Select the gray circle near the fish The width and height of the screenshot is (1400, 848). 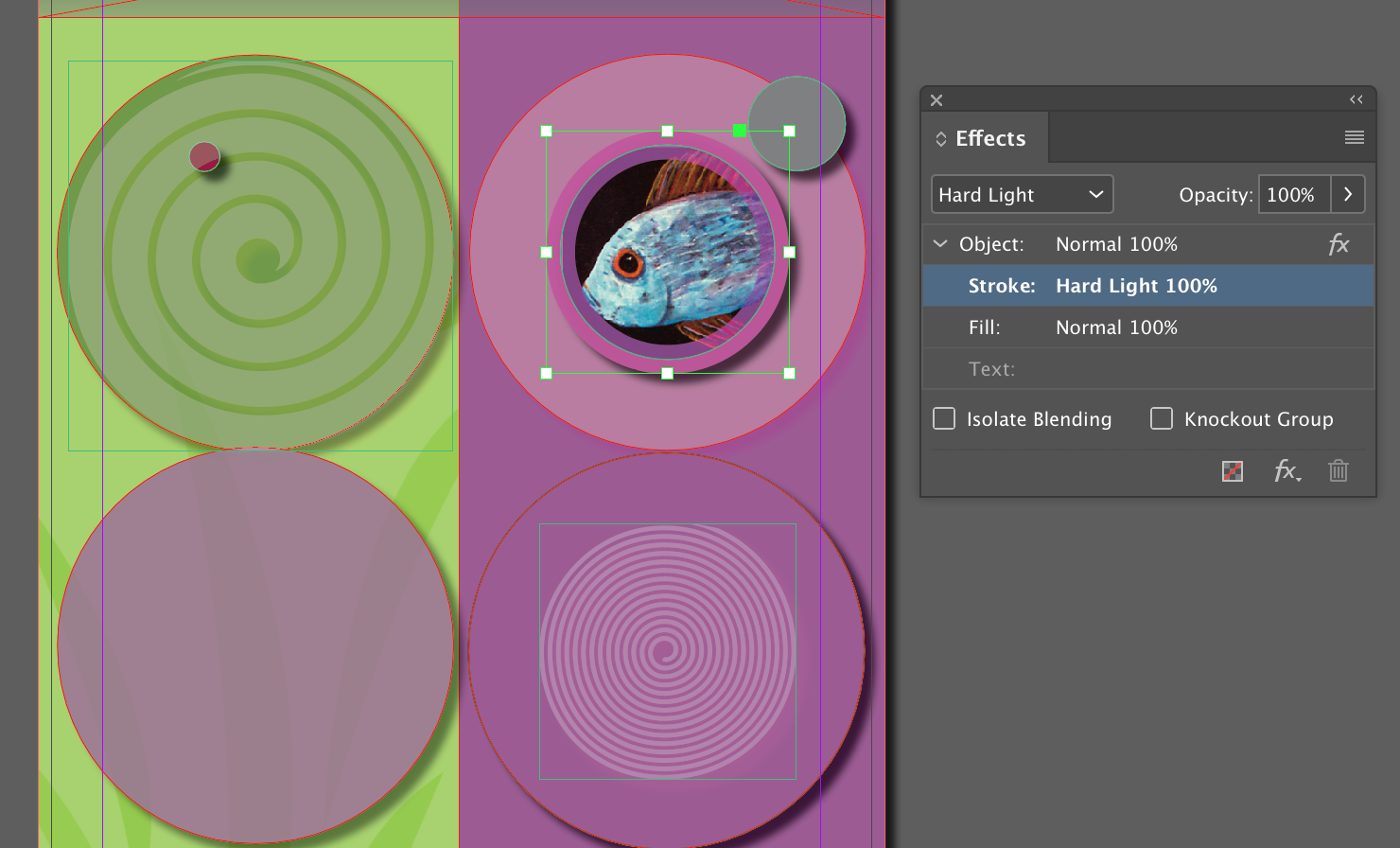coord(796,124)
